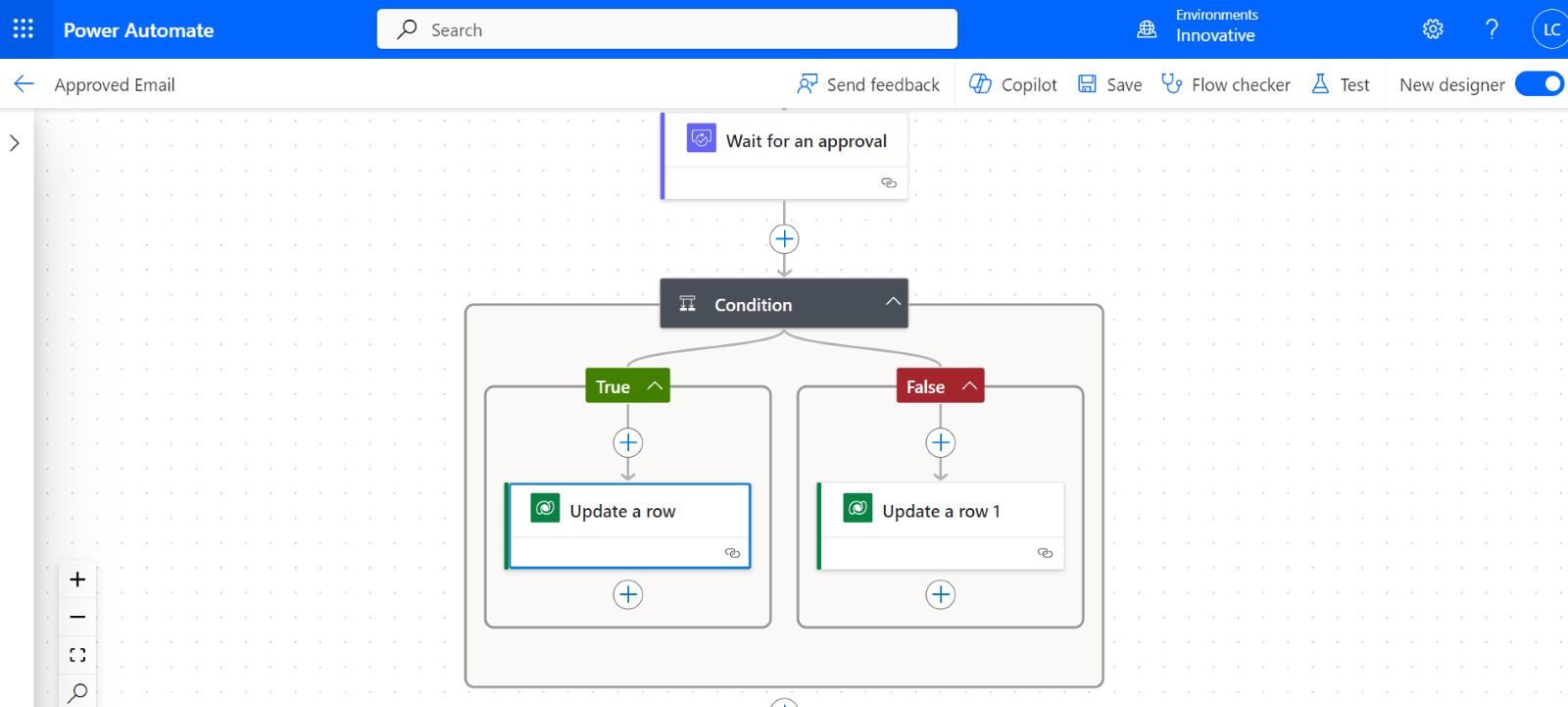
Task: Click Send feedback
Action: pos(868,84)
